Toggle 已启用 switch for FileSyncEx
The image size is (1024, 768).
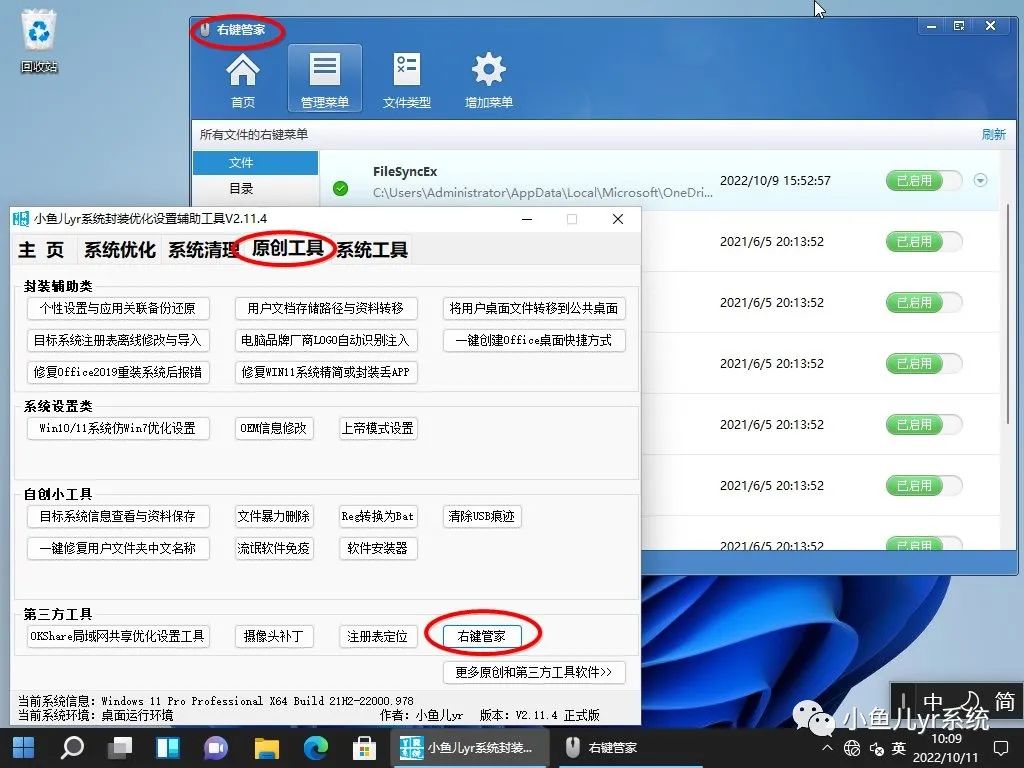point(923,180)
